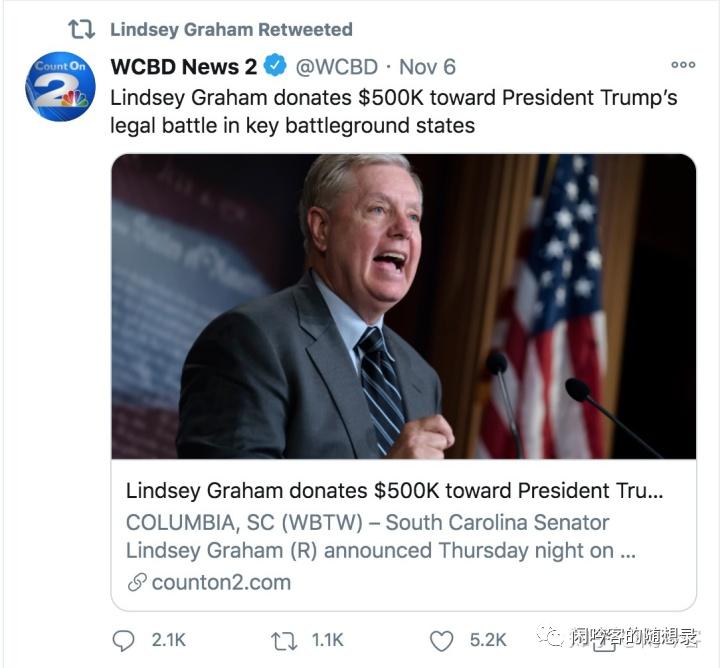The width and height of the screenshot is (720, 668).
Task: Click the 2.1K reply count
Action: click(x=168, y=640)
